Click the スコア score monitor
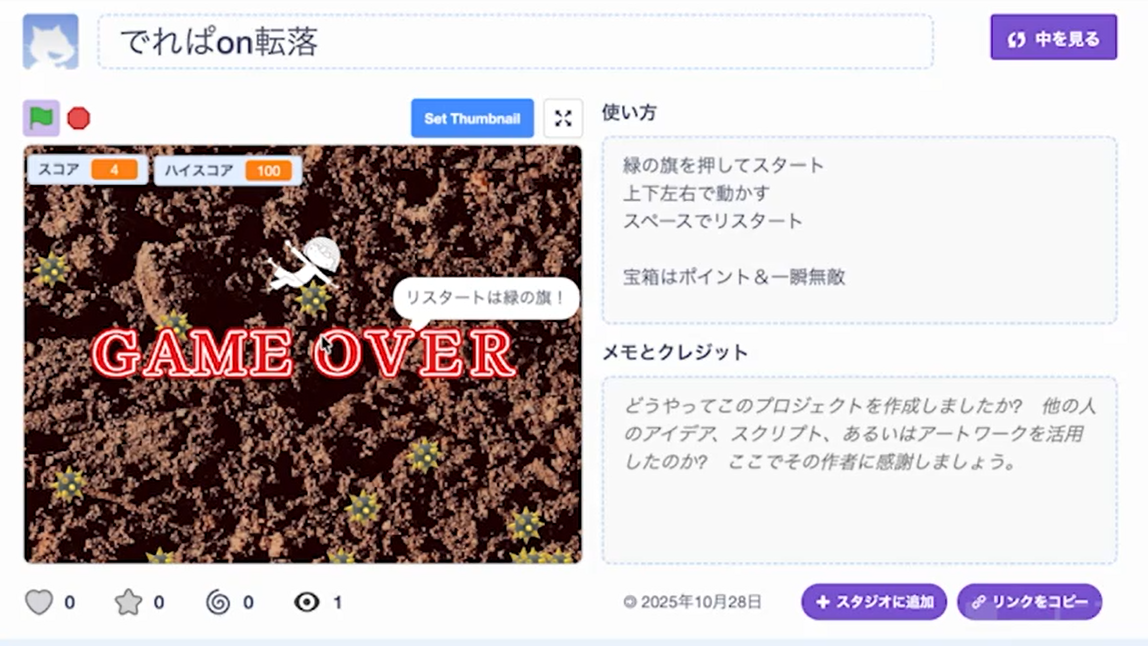Screen dimensions: 1148x646 88,170
